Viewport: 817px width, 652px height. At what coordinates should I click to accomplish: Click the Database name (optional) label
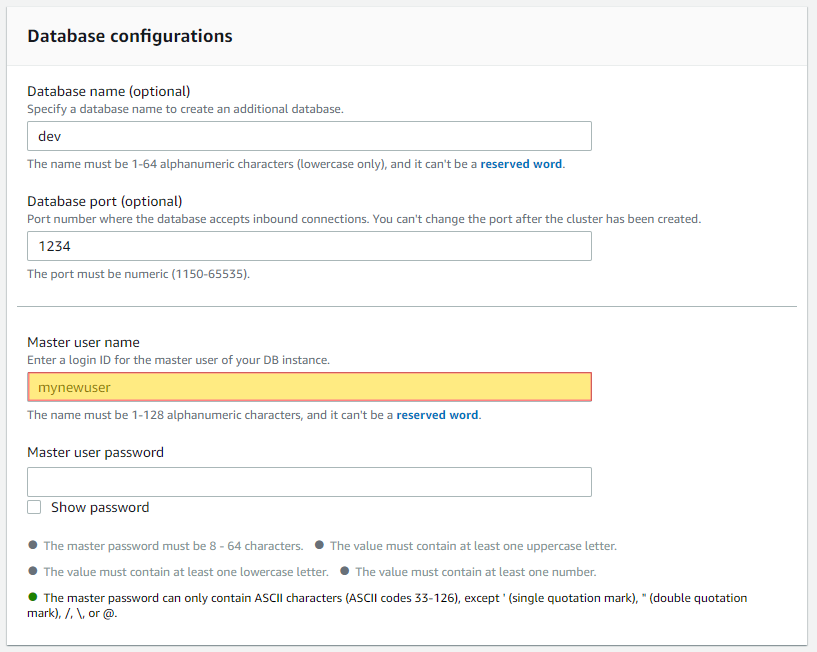coord(108,91)
